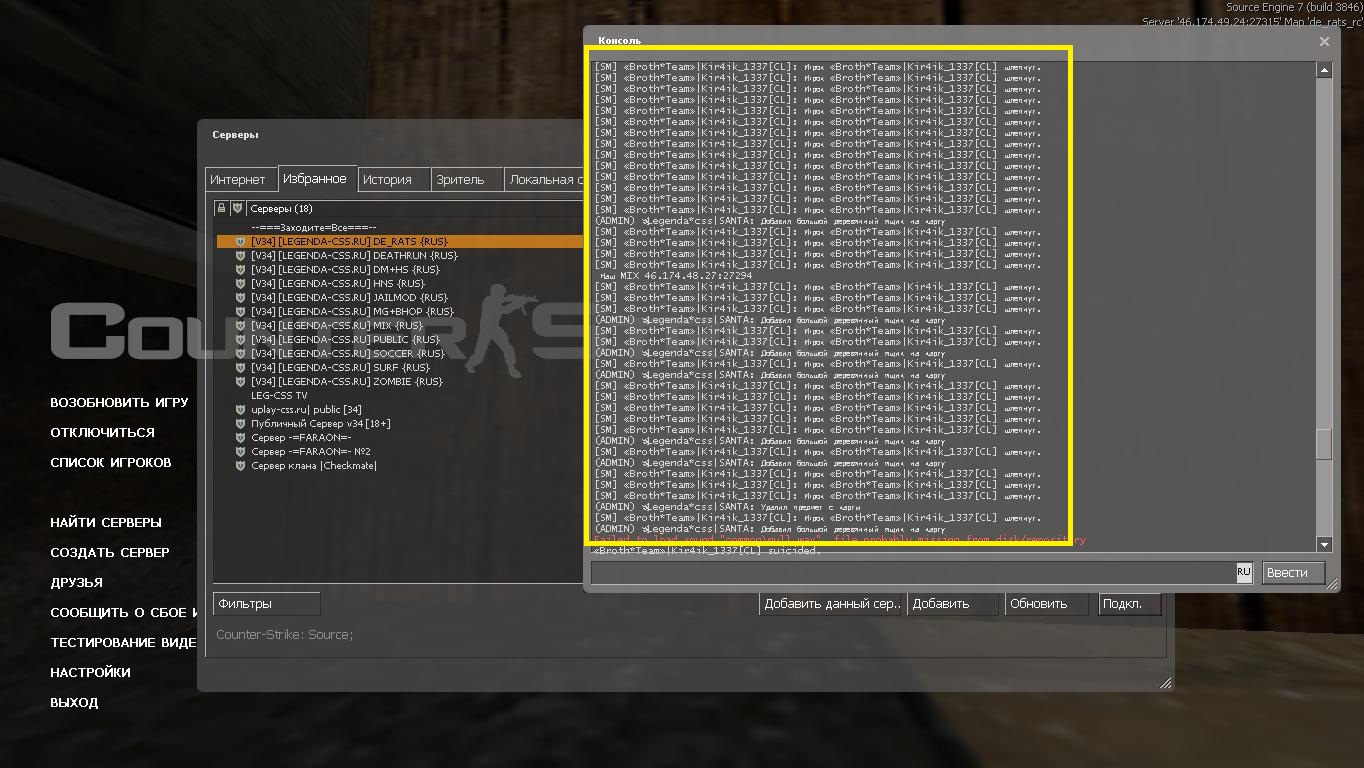Submit console command with Ввести

pyautogui.click(x=1294, y=572)
